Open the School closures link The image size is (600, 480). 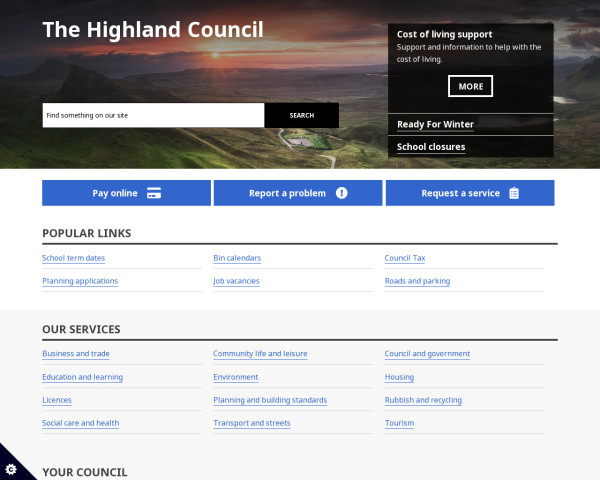pos(431,147)
